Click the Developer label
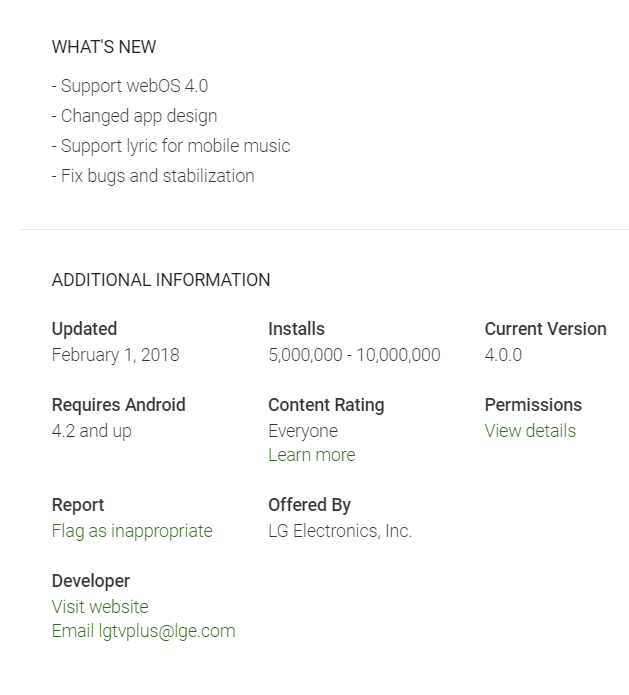Image resolution: width=629 pixels, height=695 pixels. click(91, 581)
